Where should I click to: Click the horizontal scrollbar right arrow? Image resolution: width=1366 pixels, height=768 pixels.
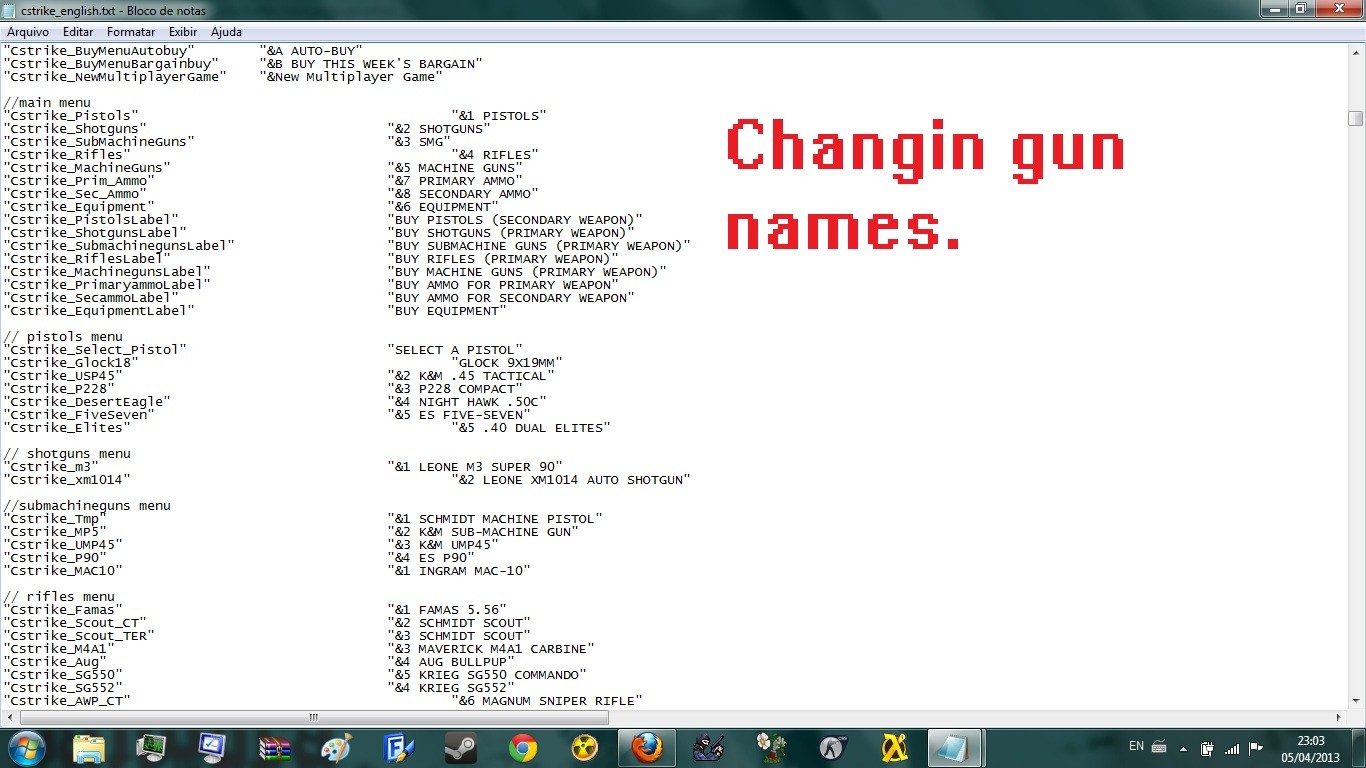click(x=1338, y=717)
